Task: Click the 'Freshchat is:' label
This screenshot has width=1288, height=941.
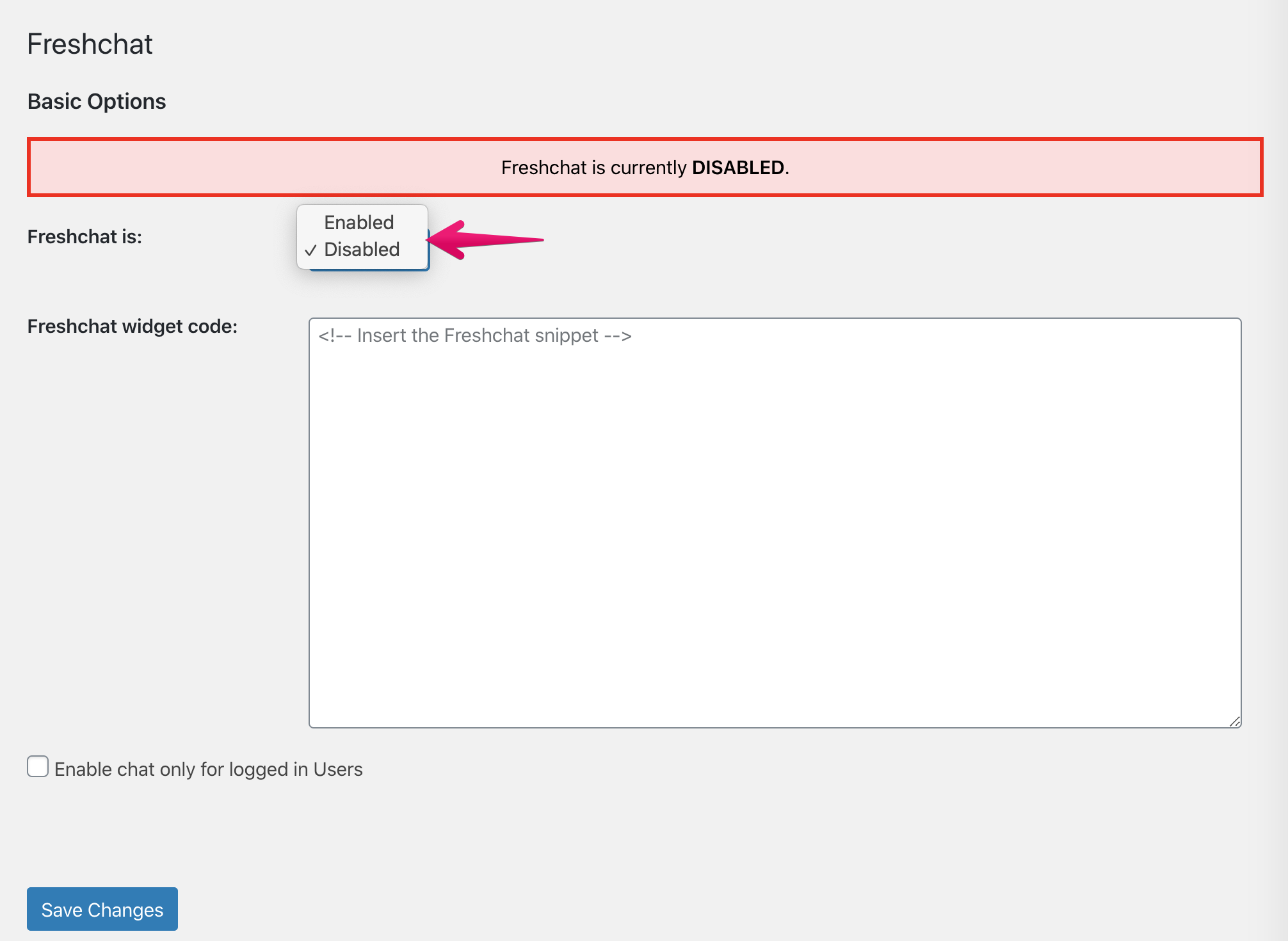Action: point(85,237)
